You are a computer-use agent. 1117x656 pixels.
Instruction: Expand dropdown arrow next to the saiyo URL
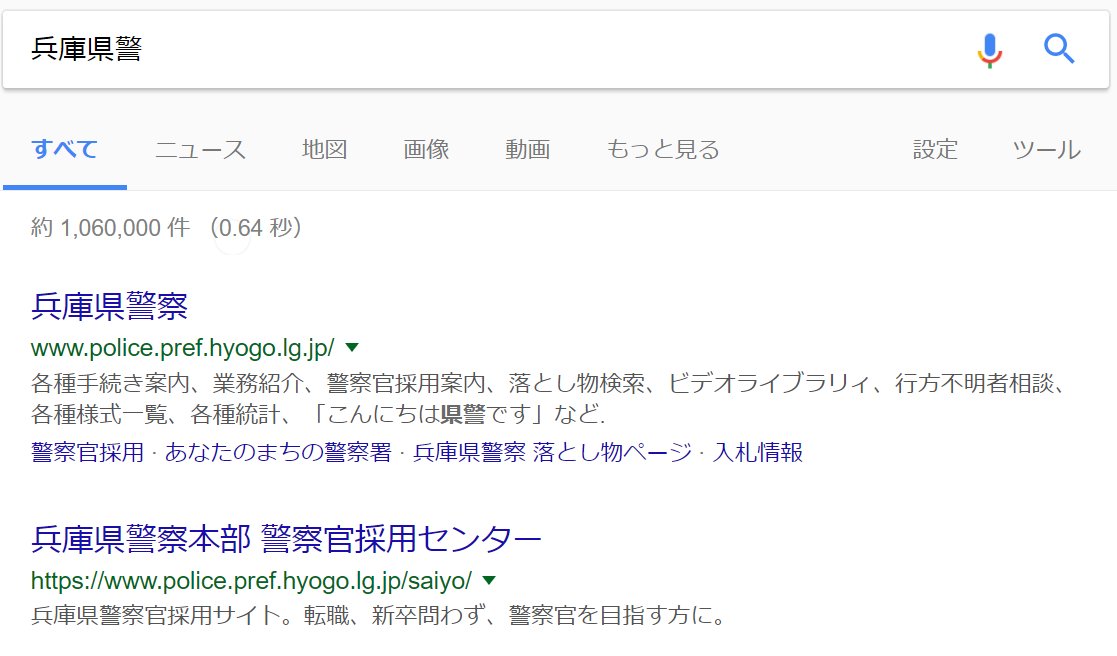[489, 580]
